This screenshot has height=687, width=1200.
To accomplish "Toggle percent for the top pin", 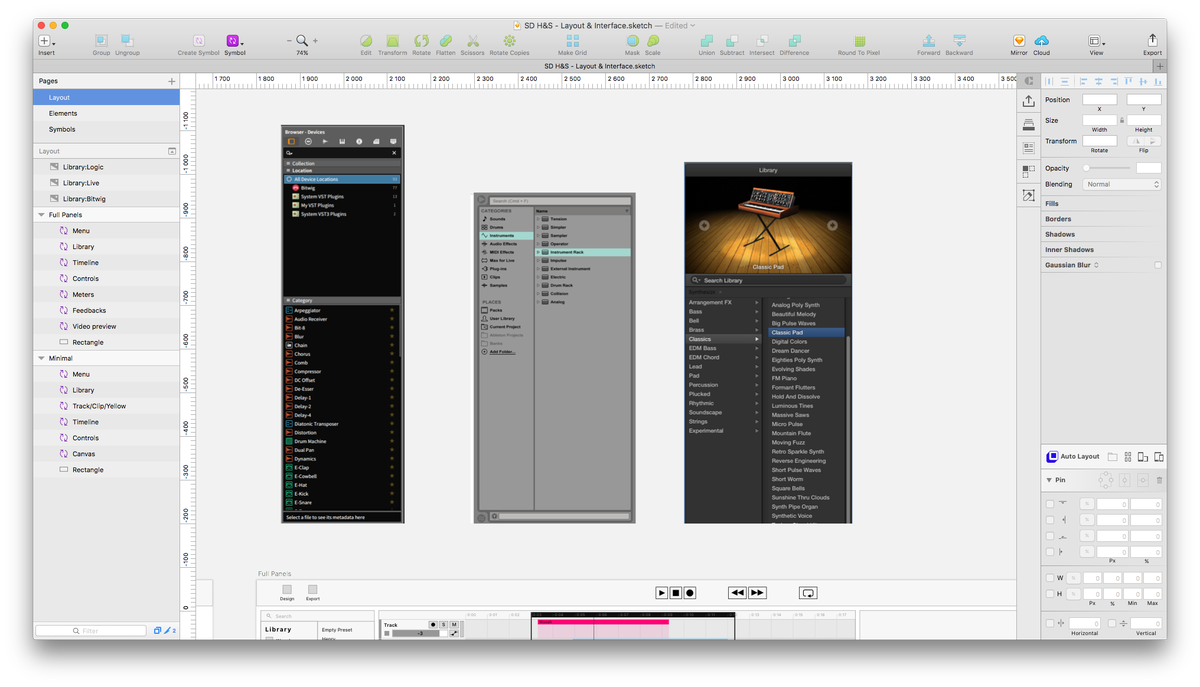I will [1087, 505].
